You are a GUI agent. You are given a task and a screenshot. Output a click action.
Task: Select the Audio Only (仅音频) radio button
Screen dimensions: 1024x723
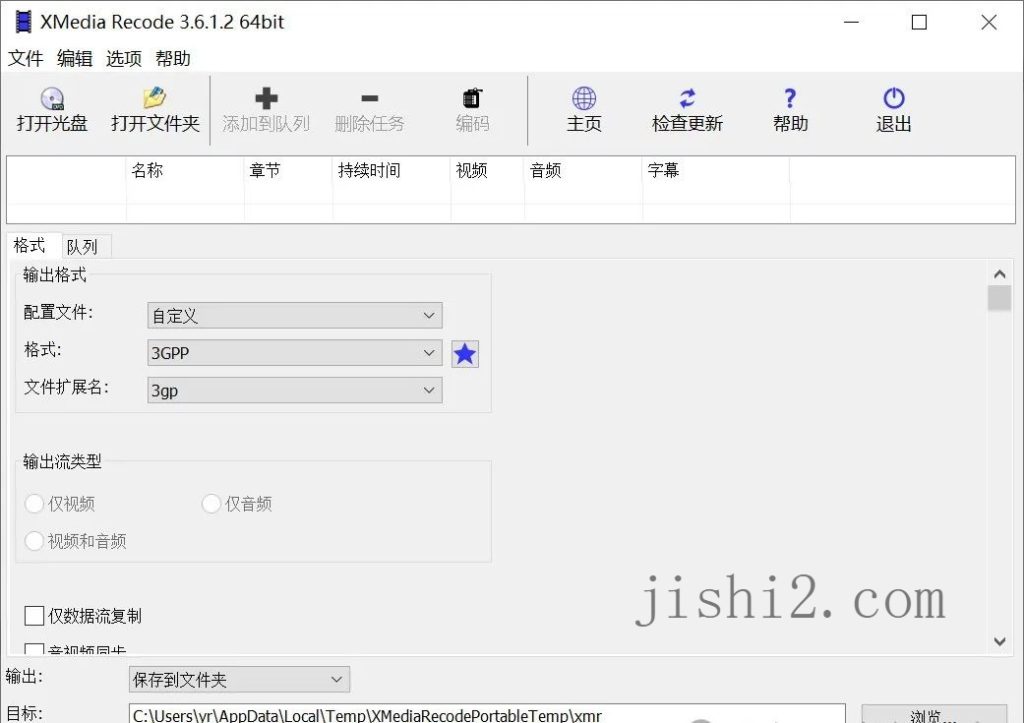click(211, 504)
